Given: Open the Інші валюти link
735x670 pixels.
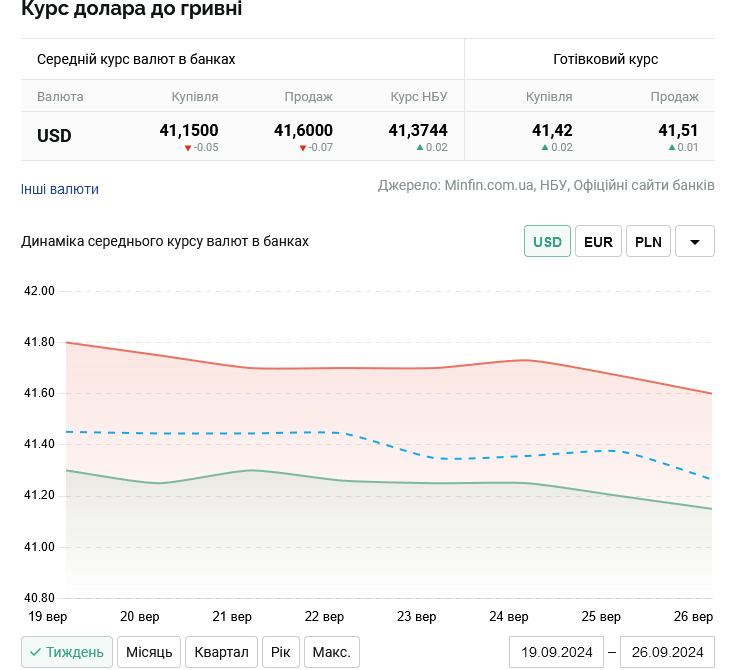Looking at the screenshot, I should point(60,189).
